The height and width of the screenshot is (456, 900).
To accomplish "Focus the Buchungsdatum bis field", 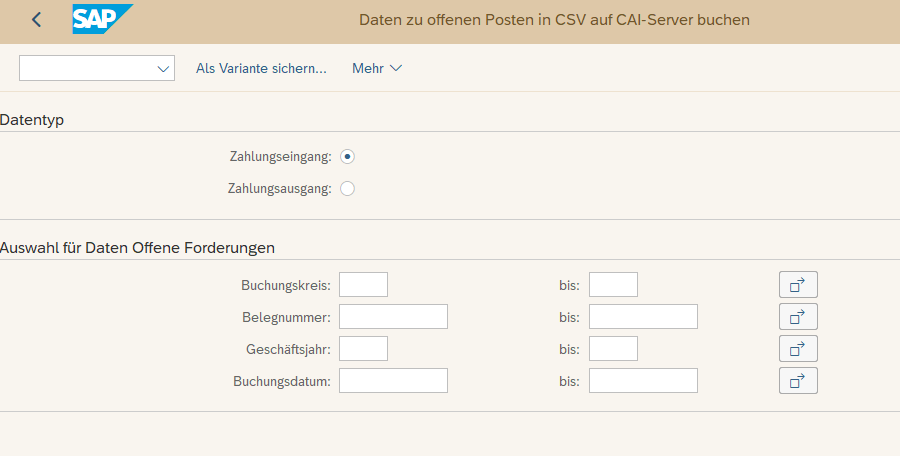I will coord(643,381).
